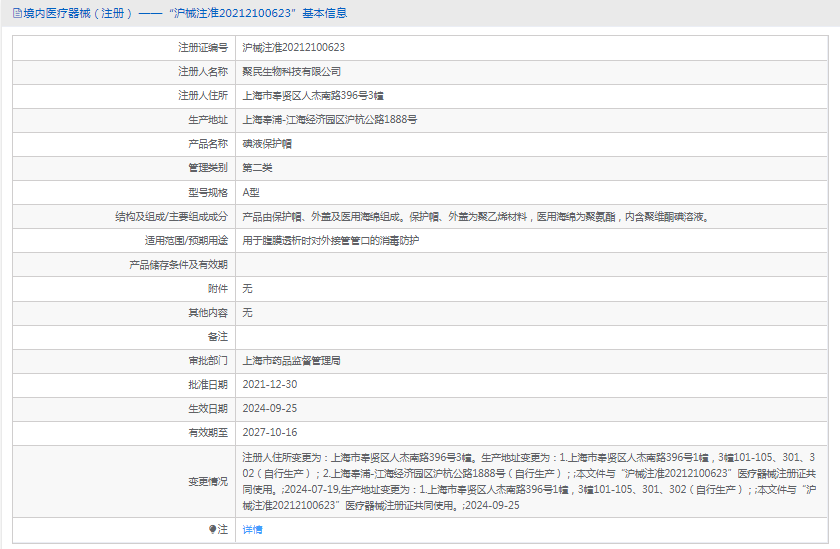Click the 生产地址 row label
This screenshot has width=840, height=549.
pyautogui.click(x=208, y=120)
